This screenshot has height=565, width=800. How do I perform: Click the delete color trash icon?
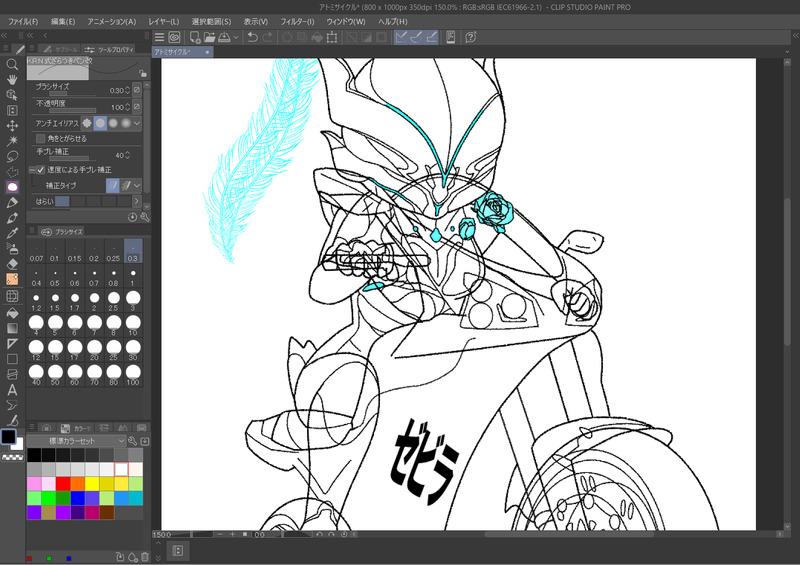(x=145, y=557)
